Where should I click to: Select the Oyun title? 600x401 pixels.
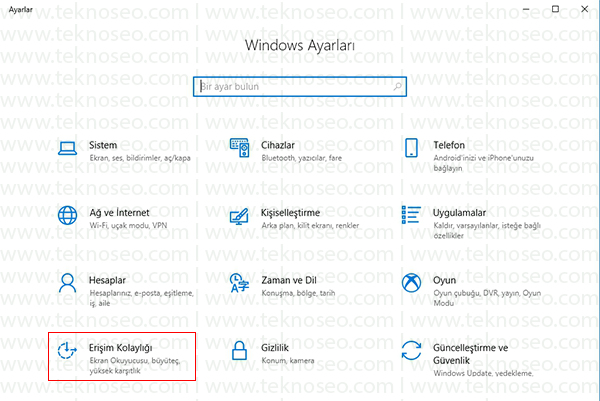tap(444, 281)
